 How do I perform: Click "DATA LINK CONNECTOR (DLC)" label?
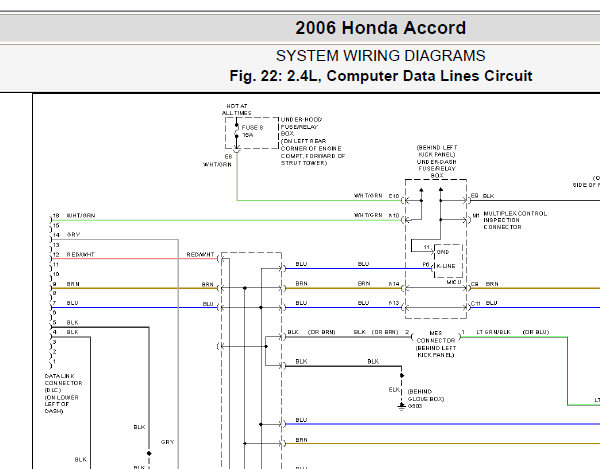pos(64,383)
